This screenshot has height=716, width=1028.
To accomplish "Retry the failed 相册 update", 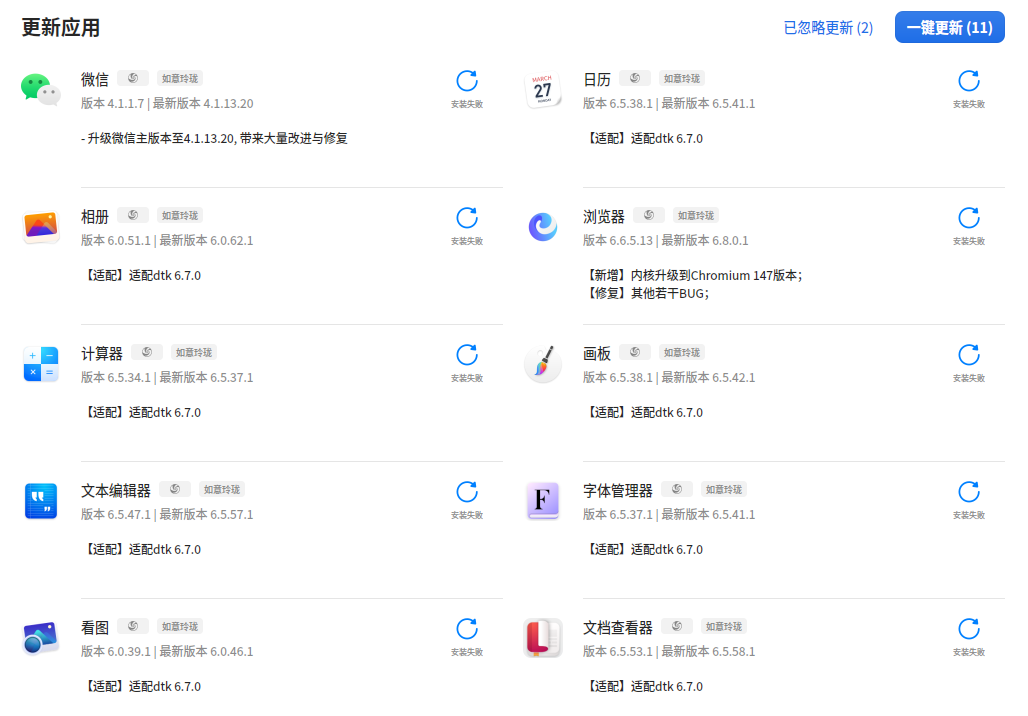I will (467, 218).
